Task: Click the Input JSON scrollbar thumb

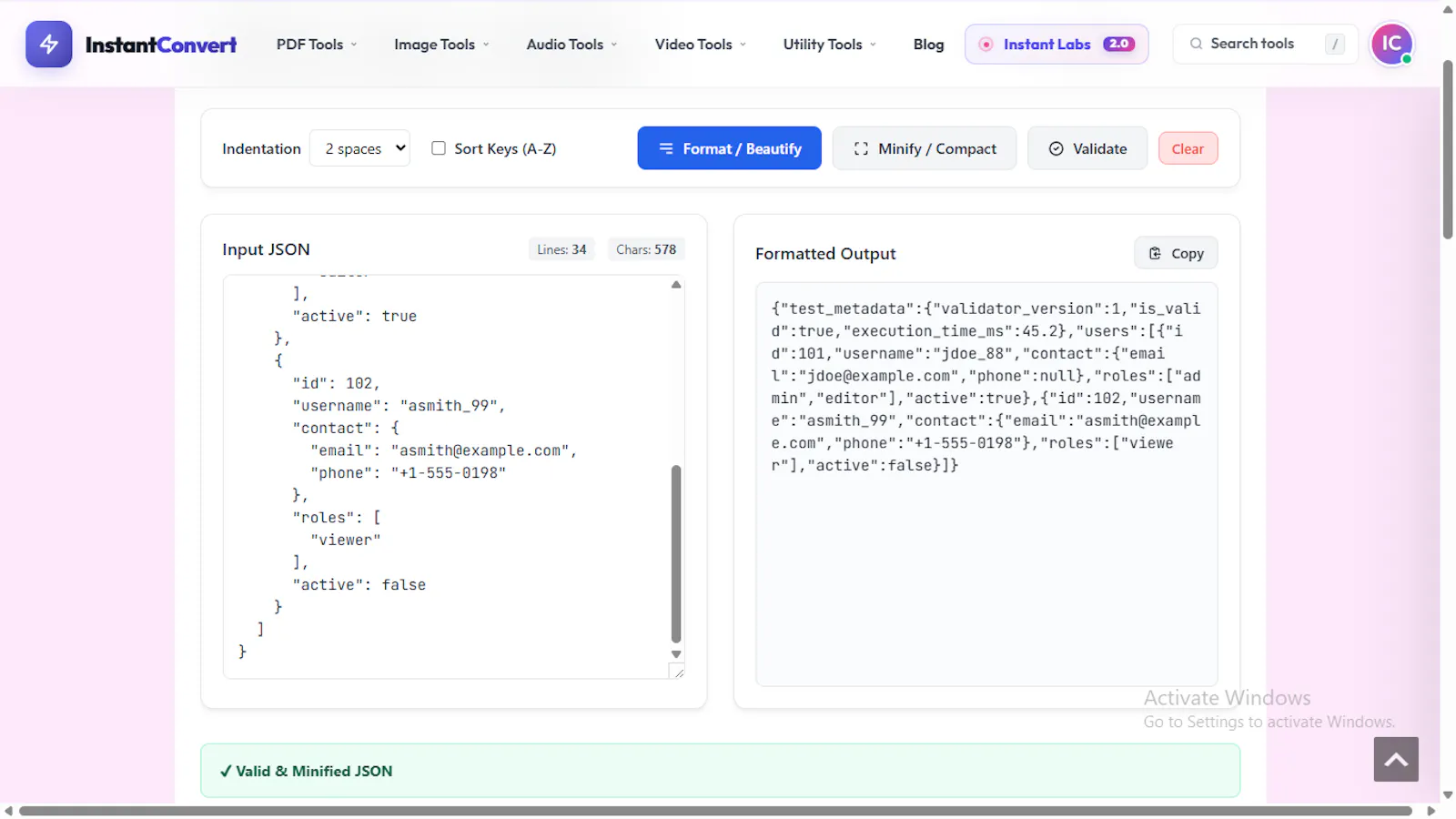Action: coord(676,553)
